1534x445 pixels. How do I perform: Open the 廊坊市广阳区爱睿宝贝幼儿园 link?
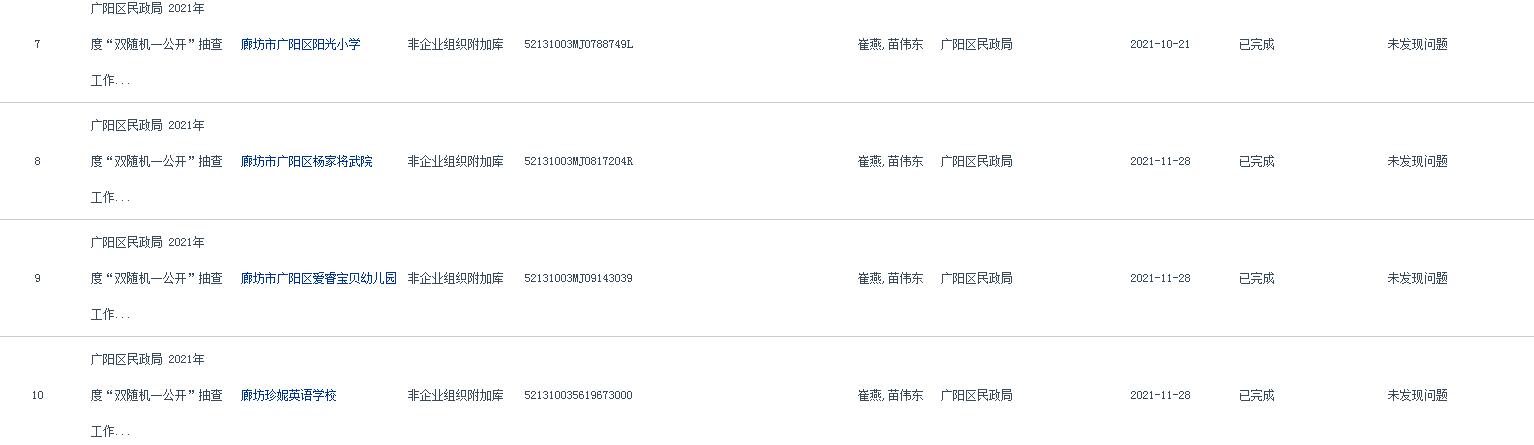click(318, 278)
